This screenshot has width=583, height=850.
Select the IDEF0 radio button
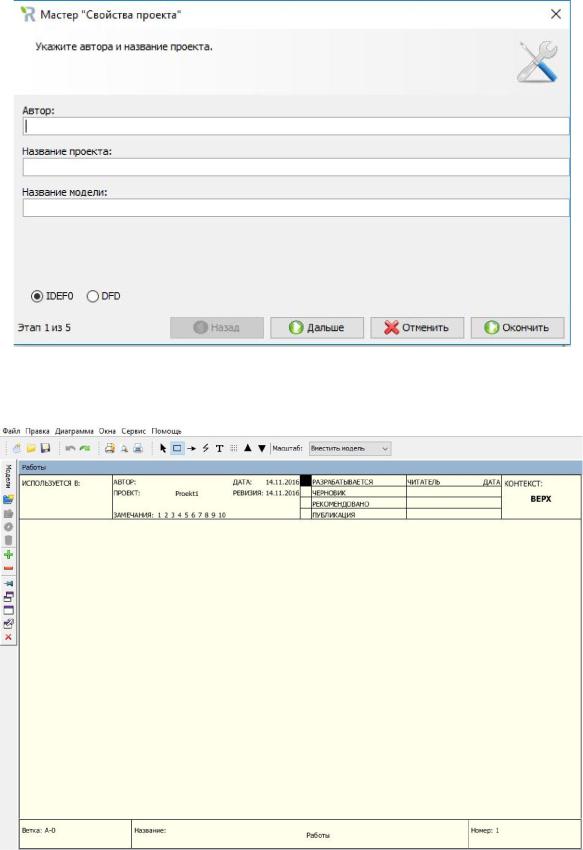37,296
